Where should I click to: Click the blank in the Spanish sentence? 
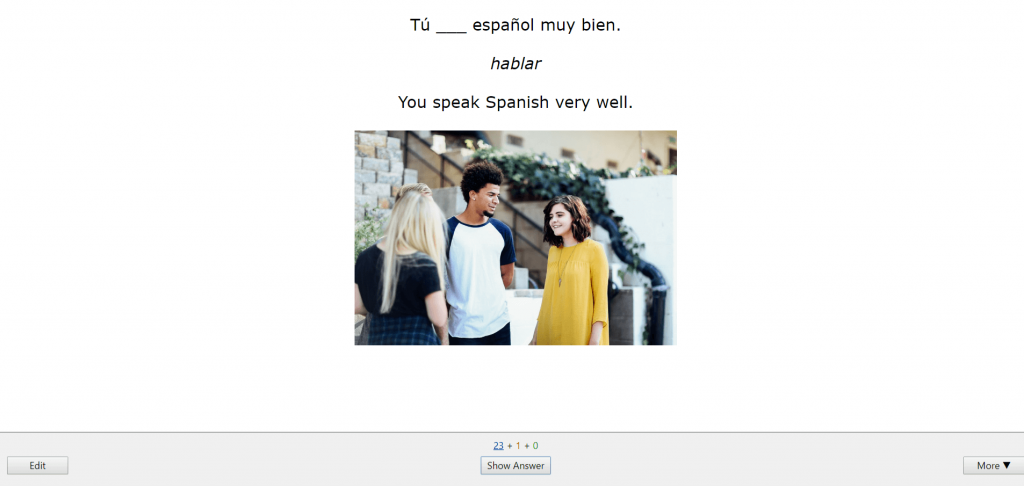[x=451, y=26]
